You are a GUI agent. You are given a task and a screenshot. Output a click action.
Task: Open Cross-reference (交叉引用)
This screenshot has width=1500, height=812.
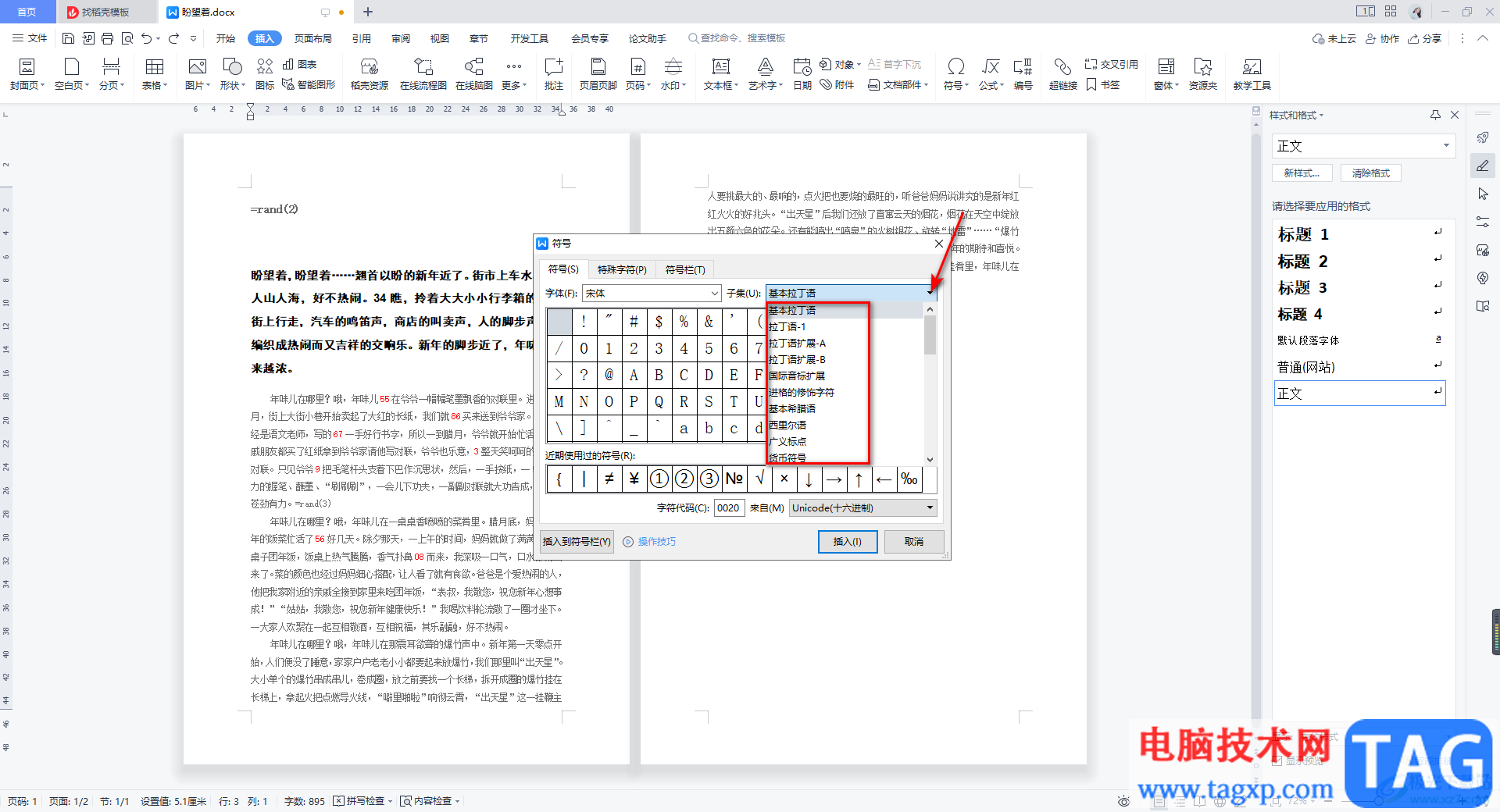[x=1112, y=64]
